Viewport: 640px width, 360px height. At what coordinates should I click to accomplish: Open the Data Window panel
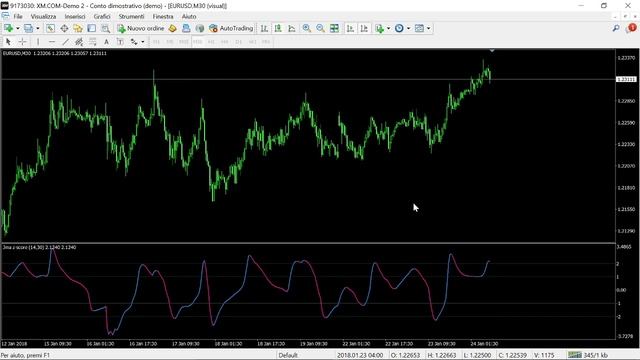(x=64, y=28)
